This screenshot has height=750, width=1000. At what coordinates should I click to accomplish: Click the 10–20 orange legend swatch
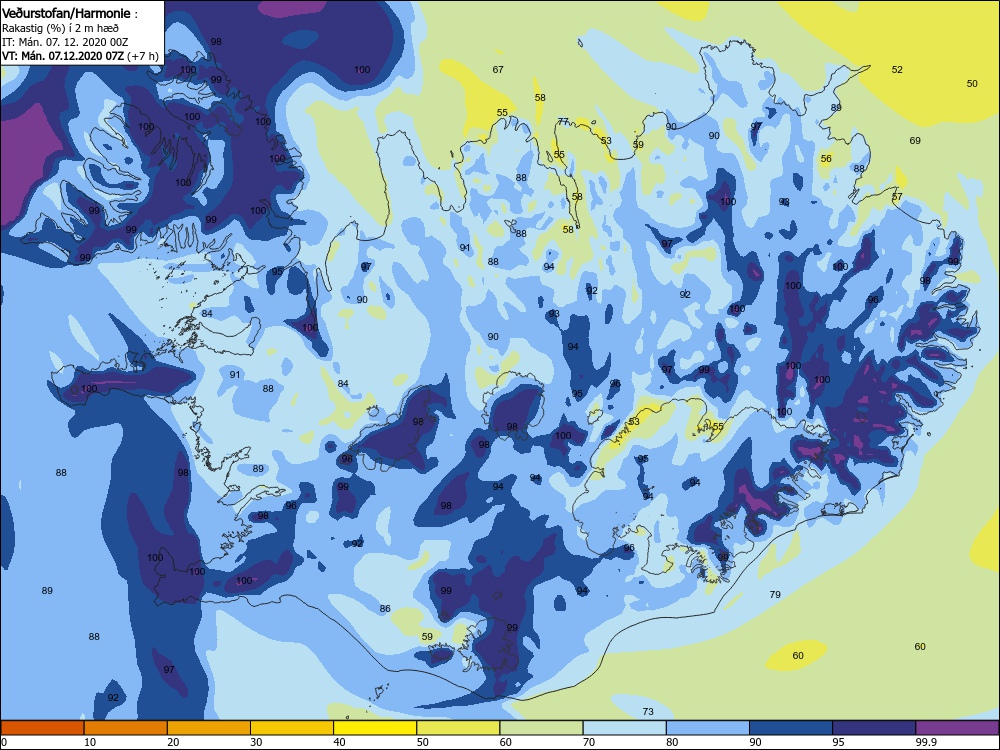point(126,728)
